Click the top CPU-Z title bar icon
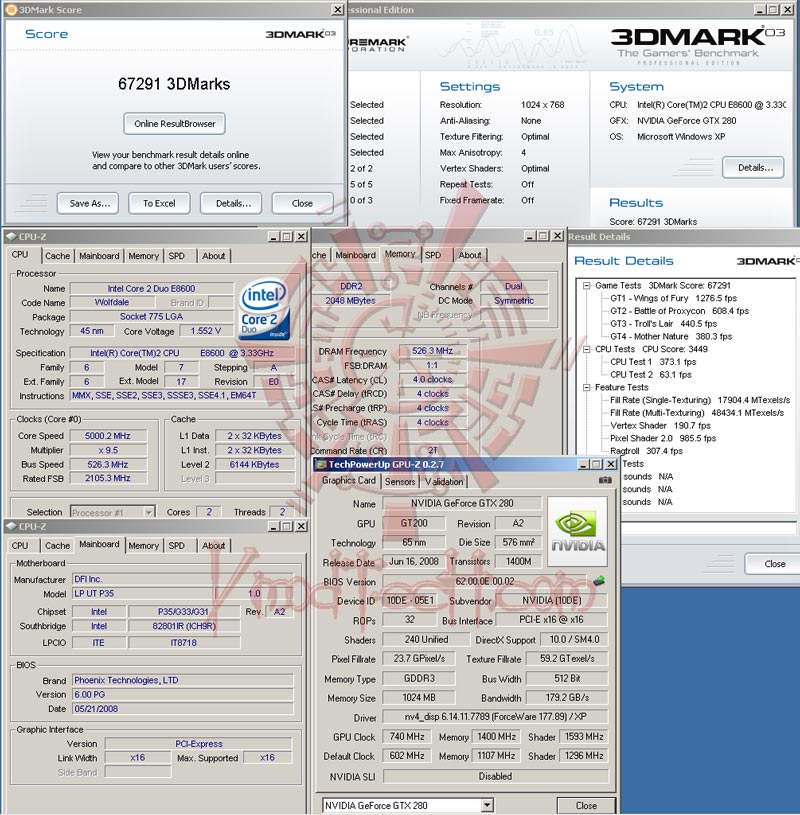Image resolution: width=800 pixels, height=815 pixels. click(10, 236)
